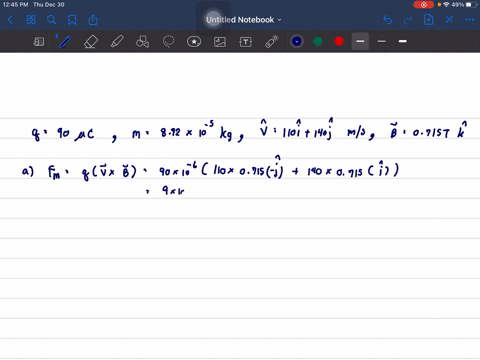Select the Eraser tool

click(x=91, y=42)
